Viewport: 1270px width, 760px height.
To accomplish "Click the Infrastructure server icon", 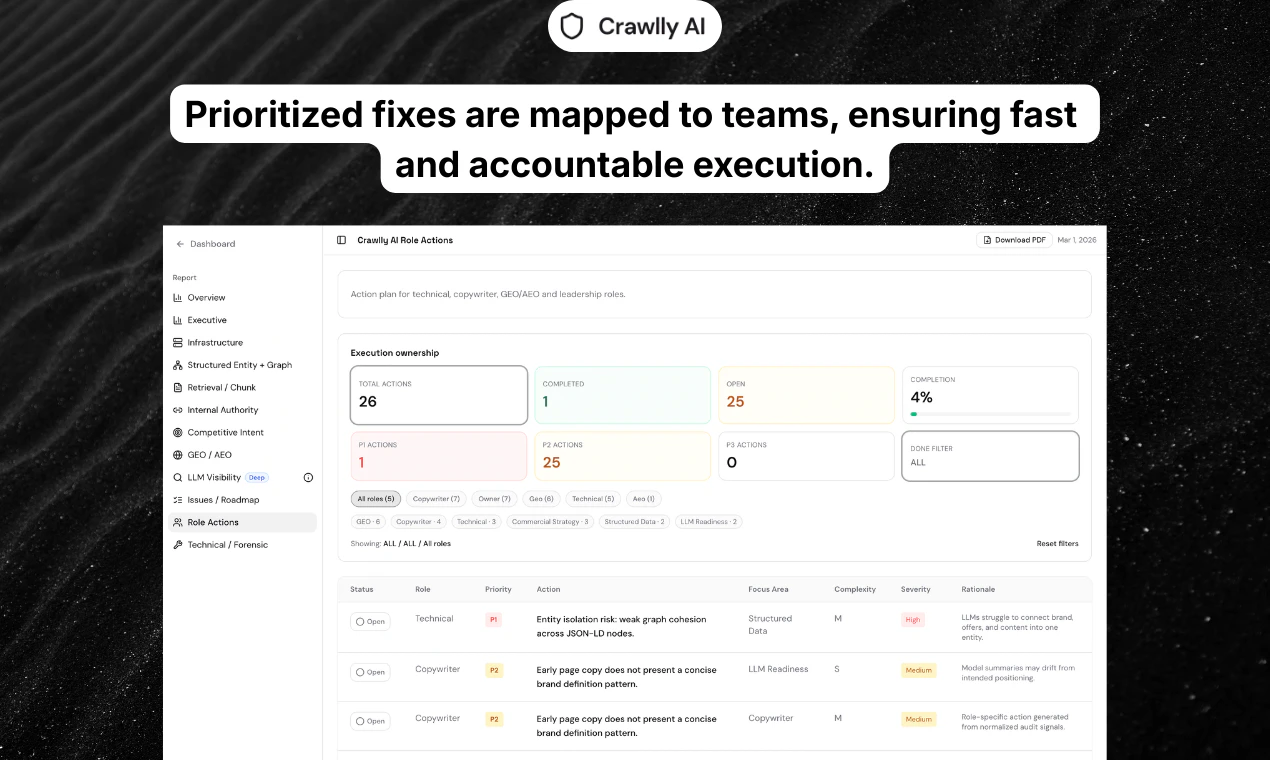I will pos(178,343).
